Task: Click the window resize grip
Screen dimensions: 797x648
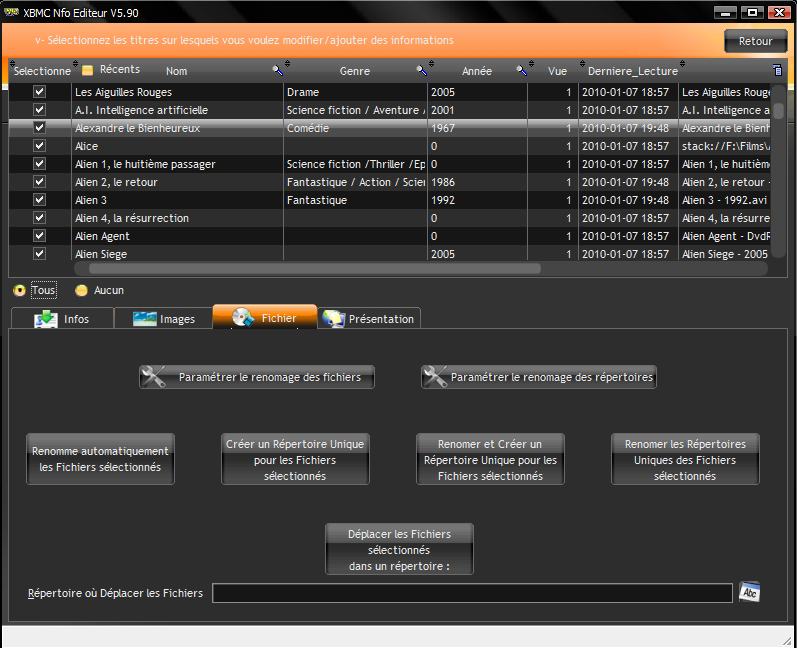Action: (787, 639)
